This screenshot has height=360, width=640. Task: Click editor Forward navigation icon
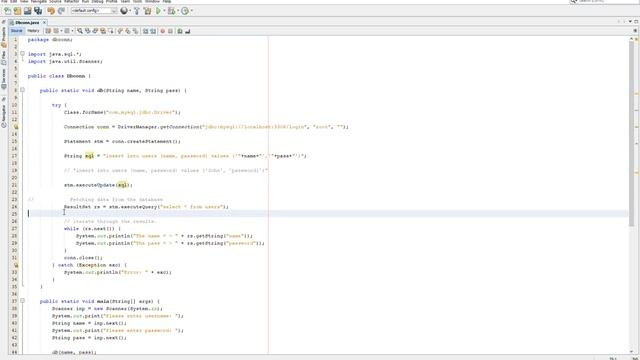(67, 31)
